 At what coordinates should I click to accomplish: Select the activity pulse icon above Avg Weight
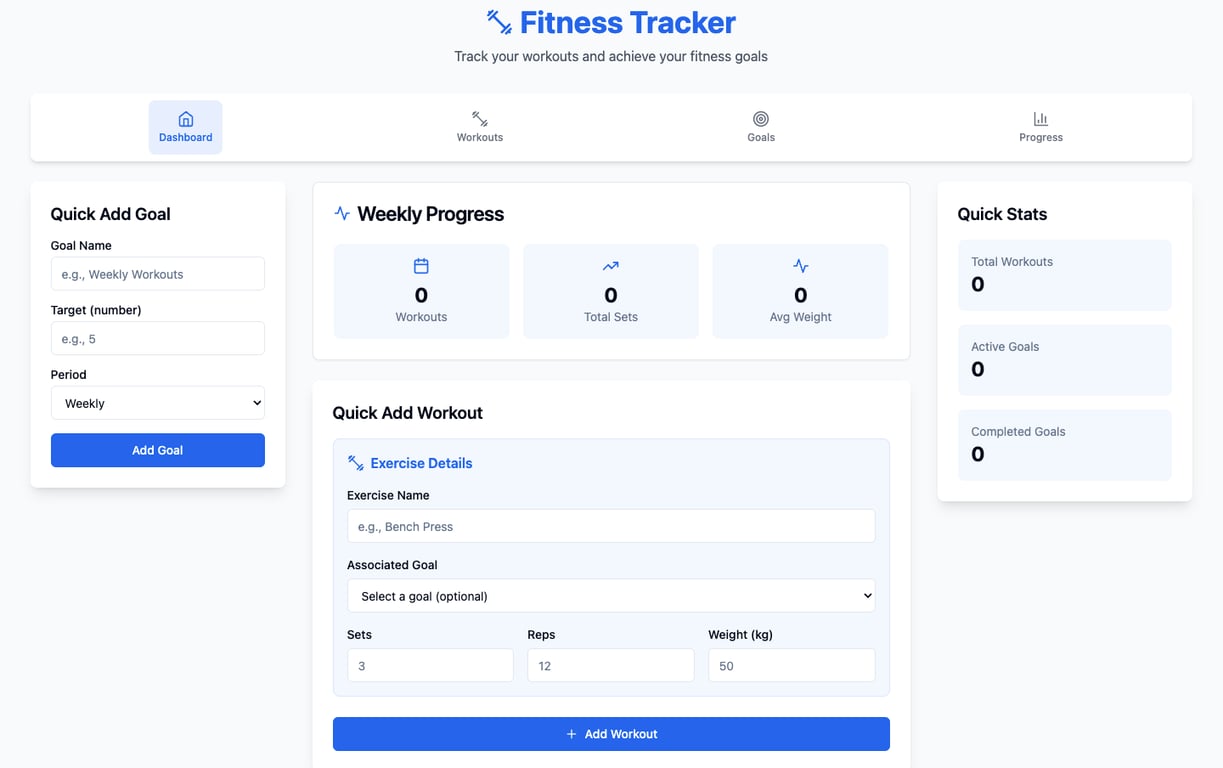[x=800, y=266]
